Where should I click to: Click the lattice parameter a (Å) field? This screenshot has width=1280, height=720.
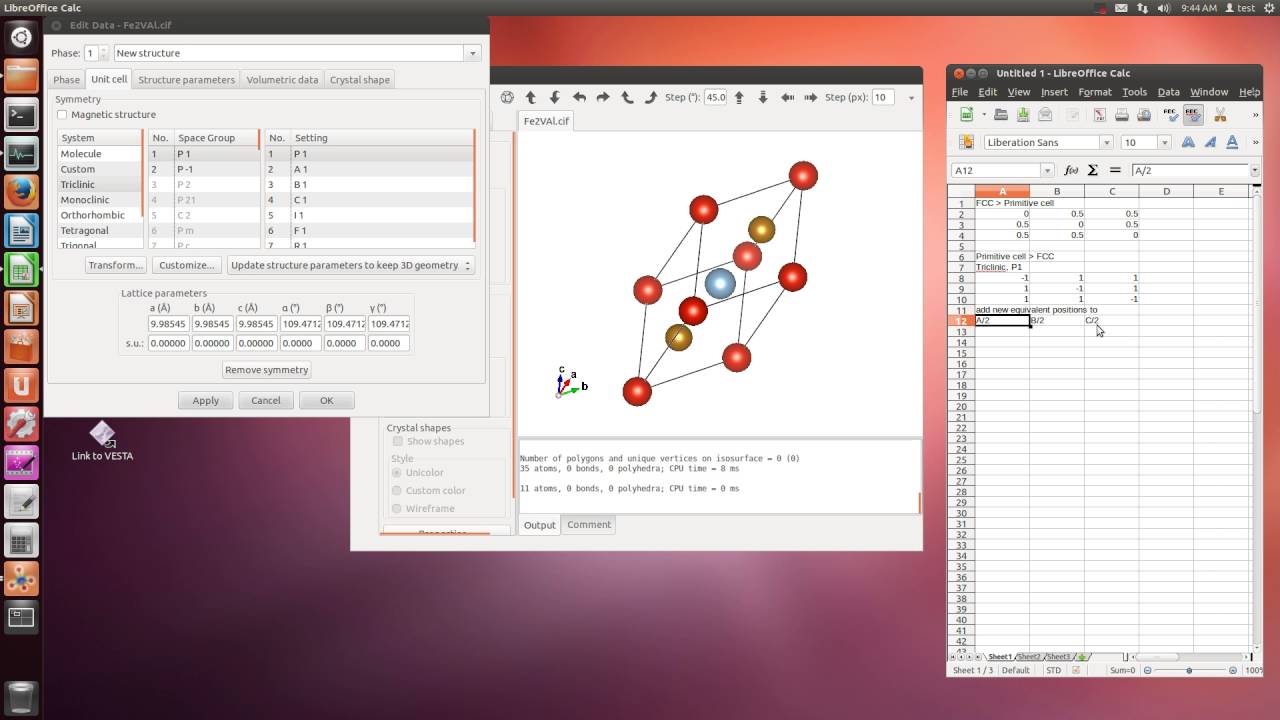tap(169, 324)
